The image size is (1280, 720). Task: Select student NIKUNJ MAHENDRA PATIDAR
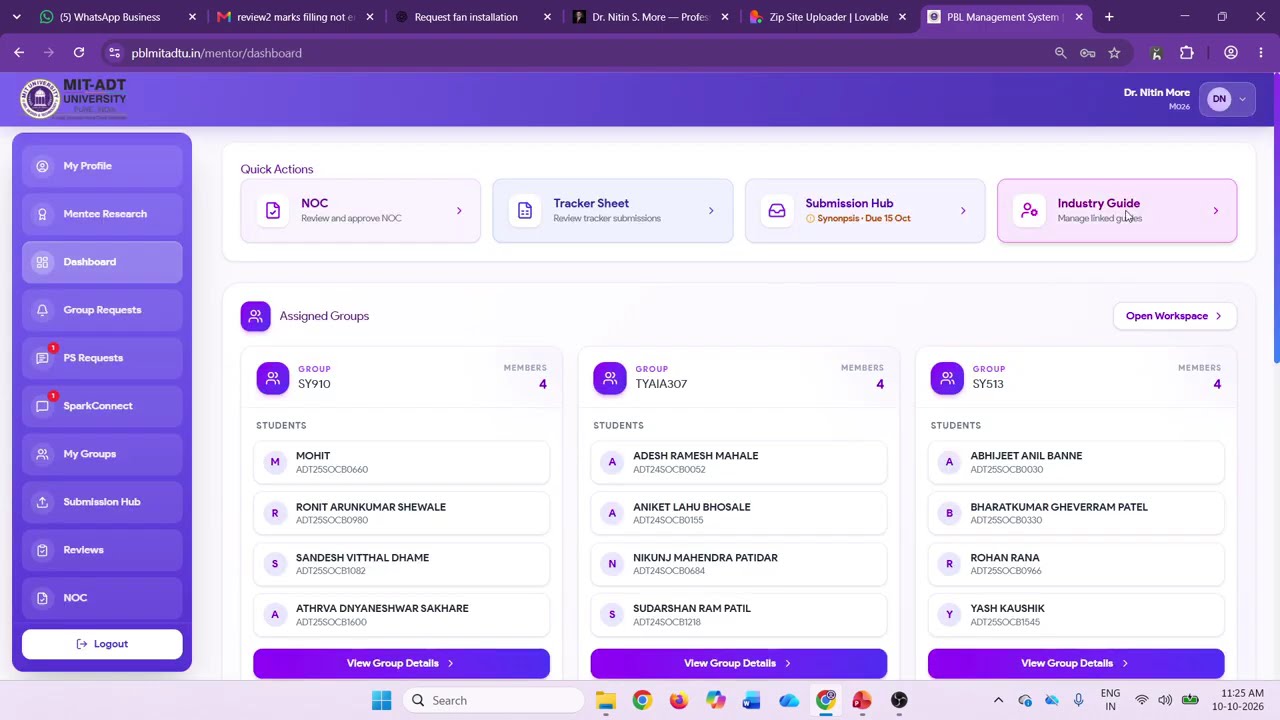[738, 564]
